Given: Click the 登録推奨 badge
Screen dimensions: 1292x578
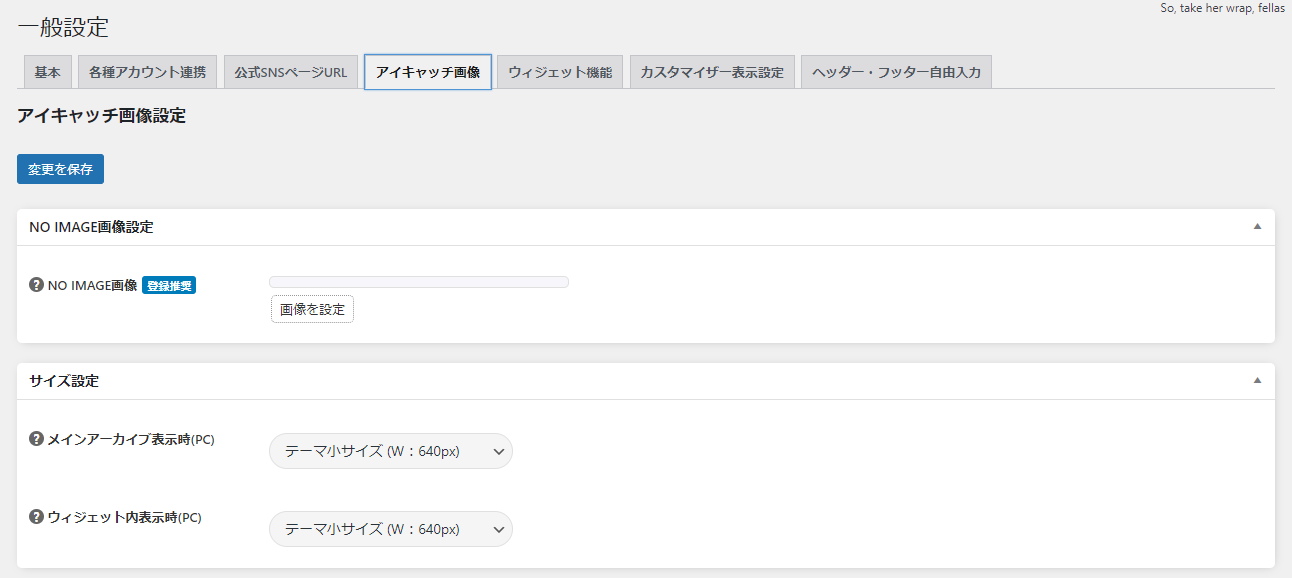Looking at the screenshot, I should (x=169, y=285).
